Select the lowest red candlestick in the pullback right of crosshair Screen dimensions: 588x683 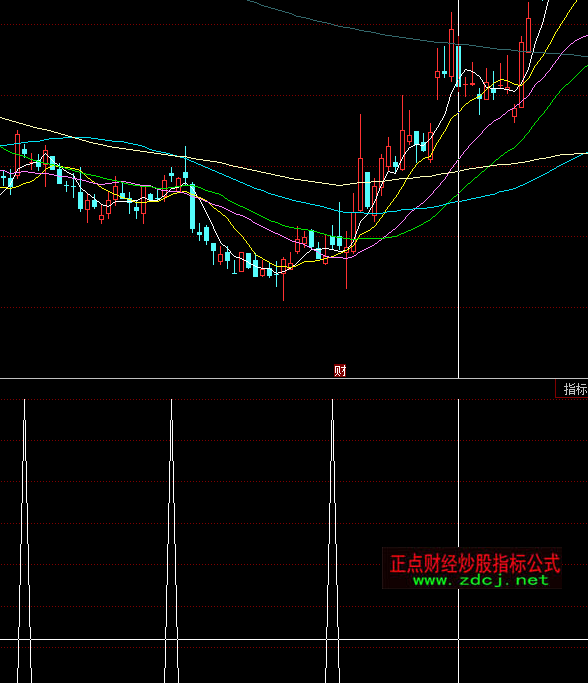click(514, 113)
